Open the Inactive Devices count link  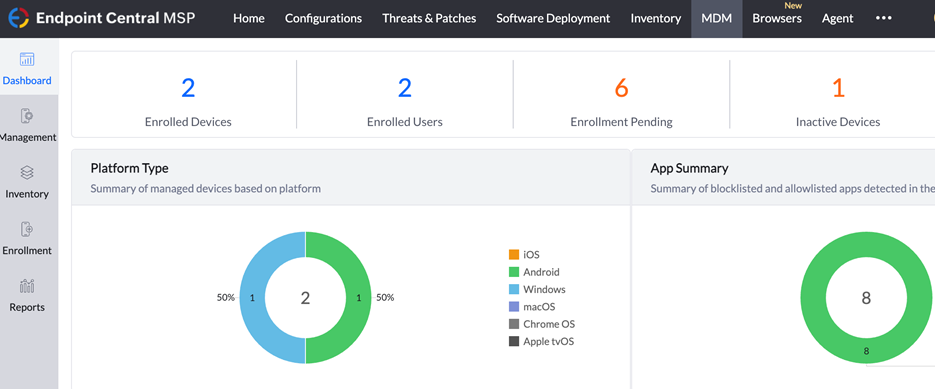[838, 88]
